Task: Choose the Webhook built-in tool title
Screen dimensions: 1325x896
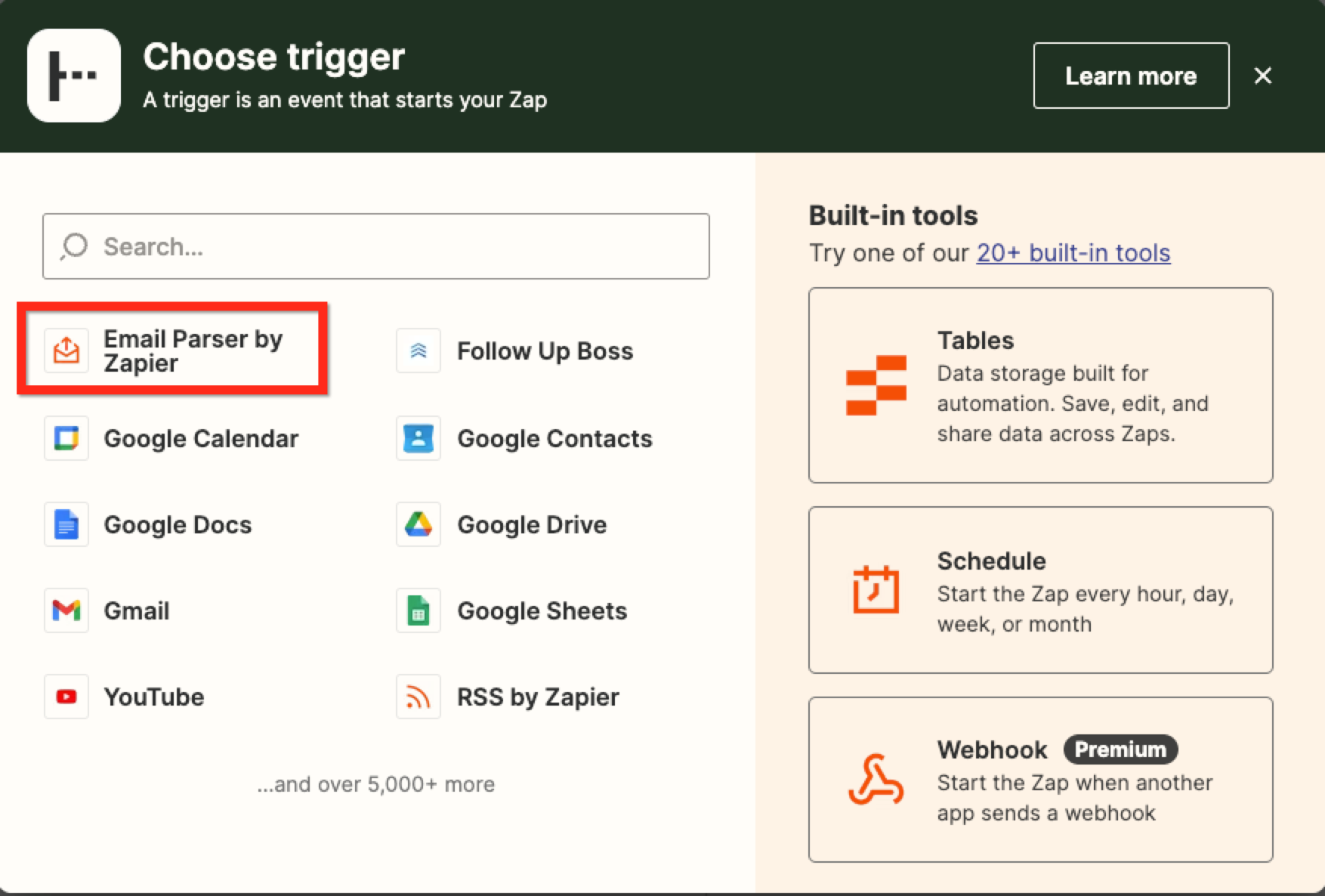Action: coord(993,749)
